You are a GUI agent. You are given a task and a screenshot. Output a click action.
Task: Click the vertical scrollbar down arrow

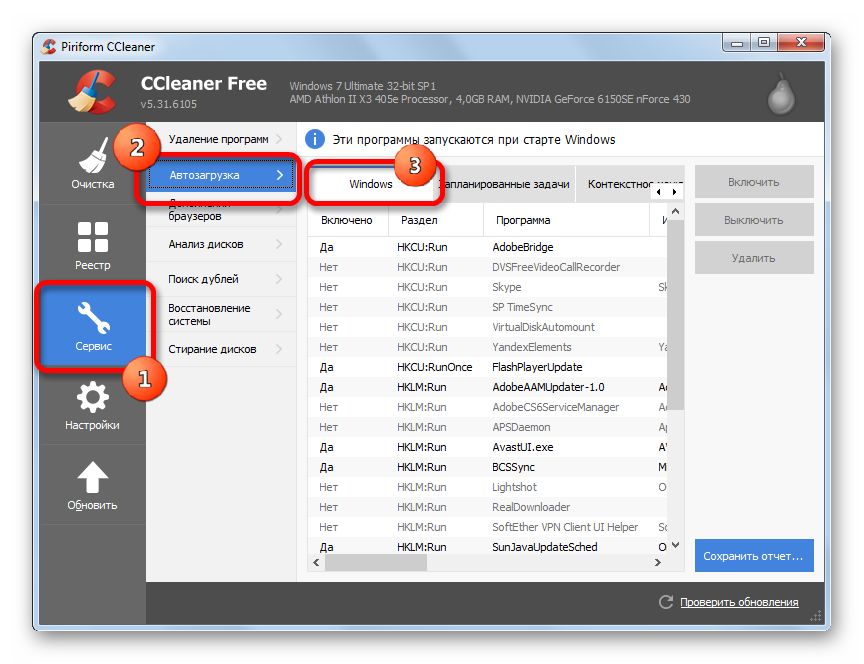[x=675, y=545]
